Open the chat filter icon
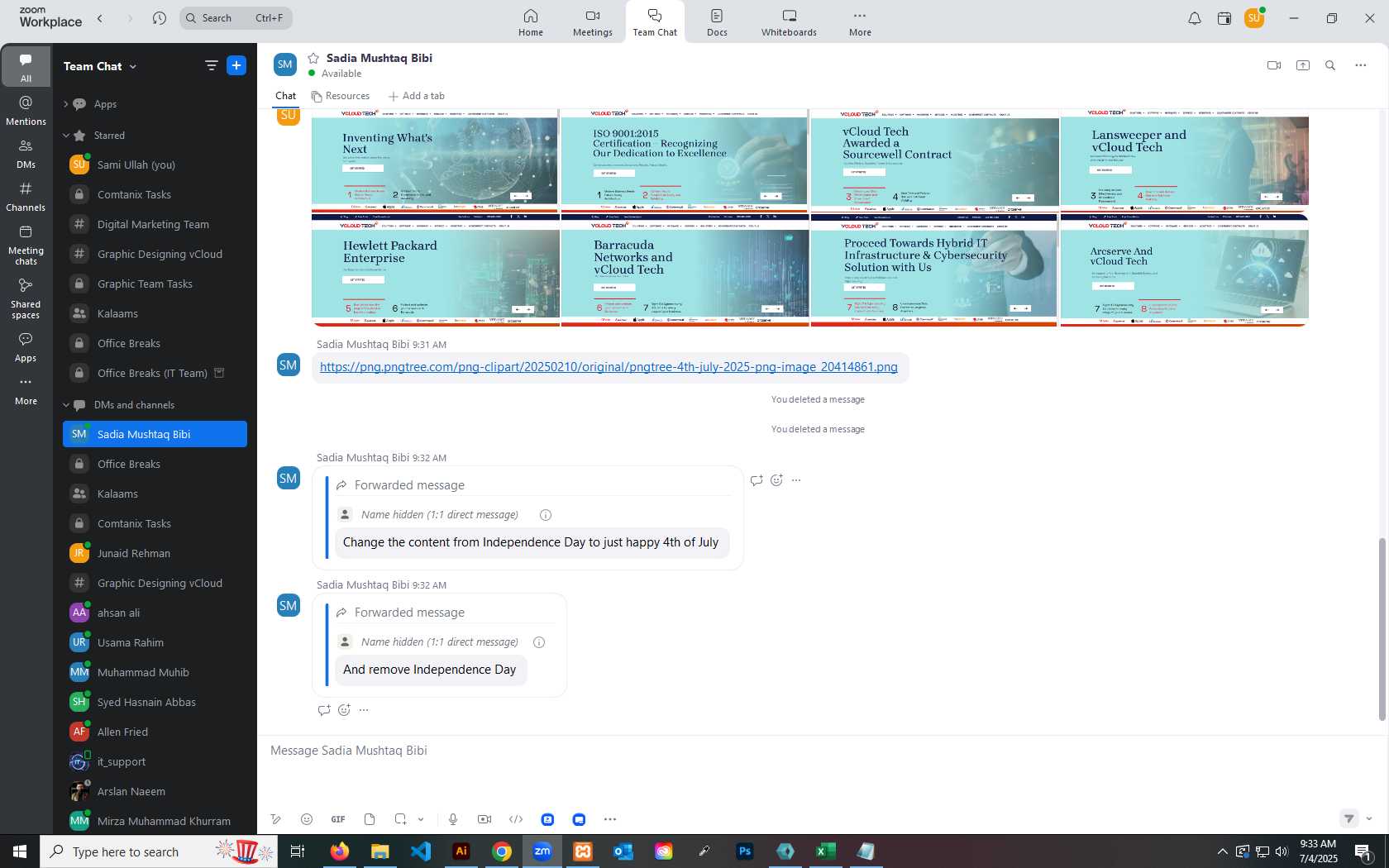 pos(212,65)
